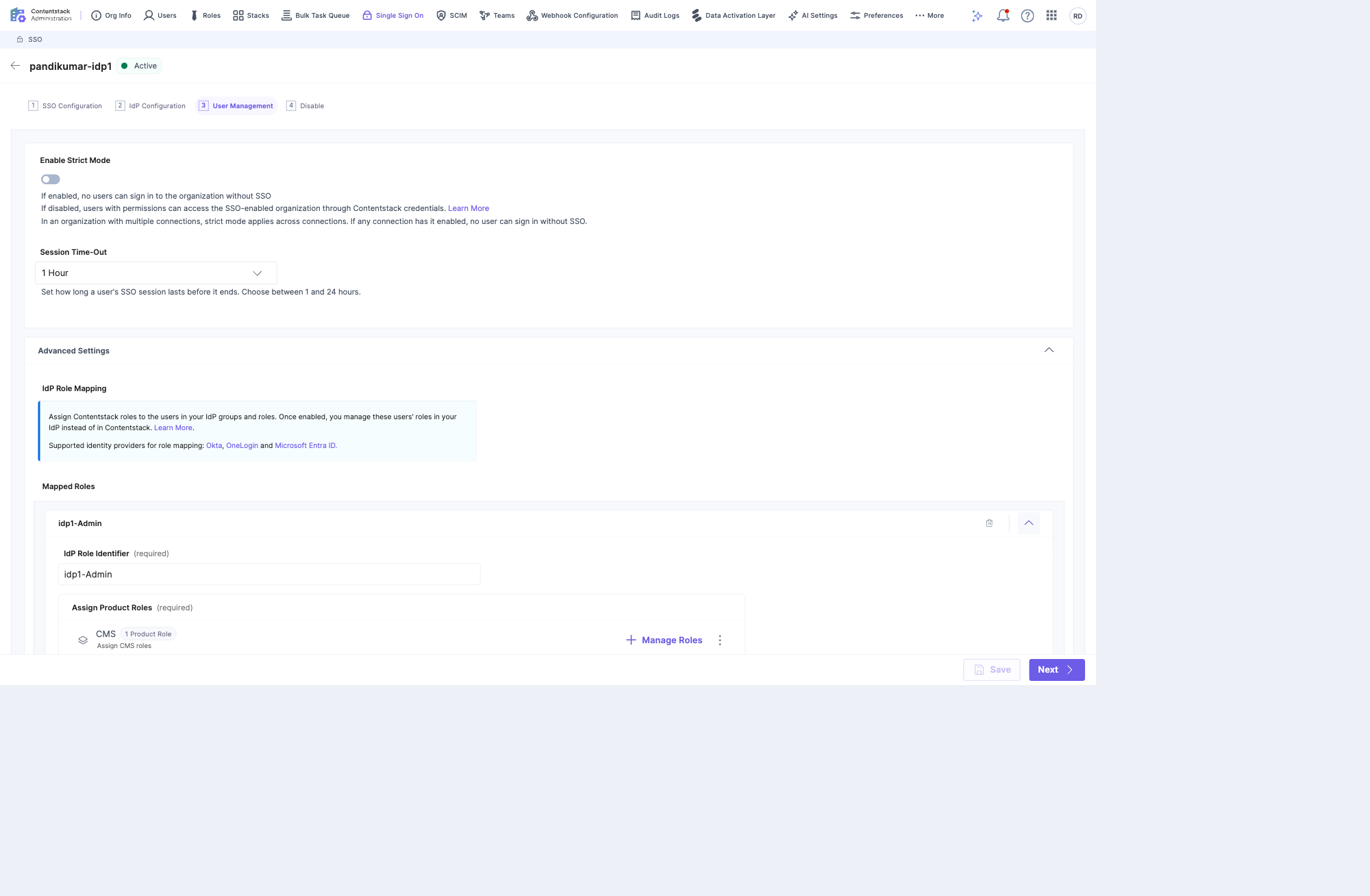The width and height of the screenshot is (1370, 896).
Task: Open Learn More link in IdP Role Mapping
Action: coord(173,427)
